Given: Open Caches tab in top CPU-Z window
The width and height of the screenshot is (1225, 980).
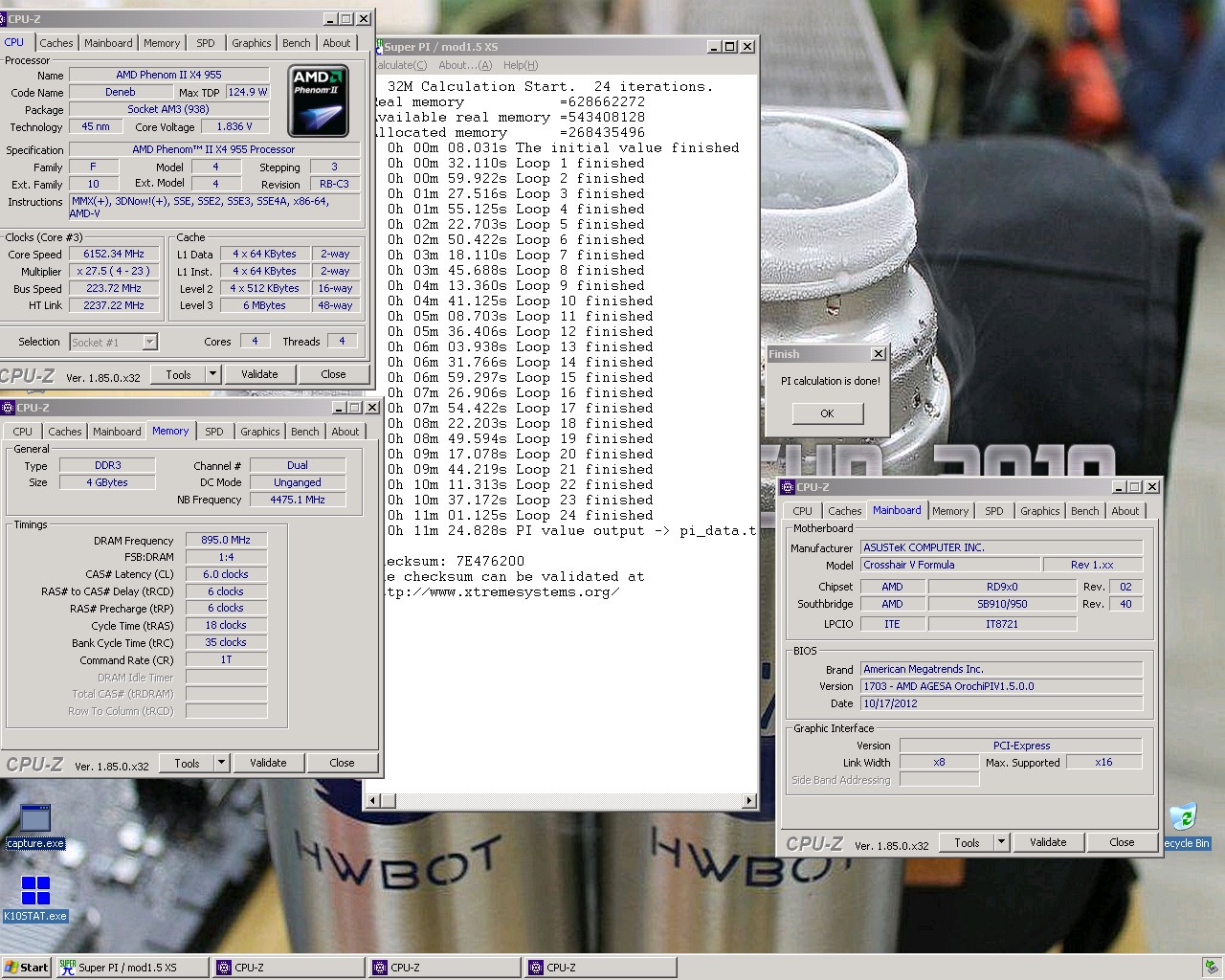Looking at the screenshot, I should 56,43.
